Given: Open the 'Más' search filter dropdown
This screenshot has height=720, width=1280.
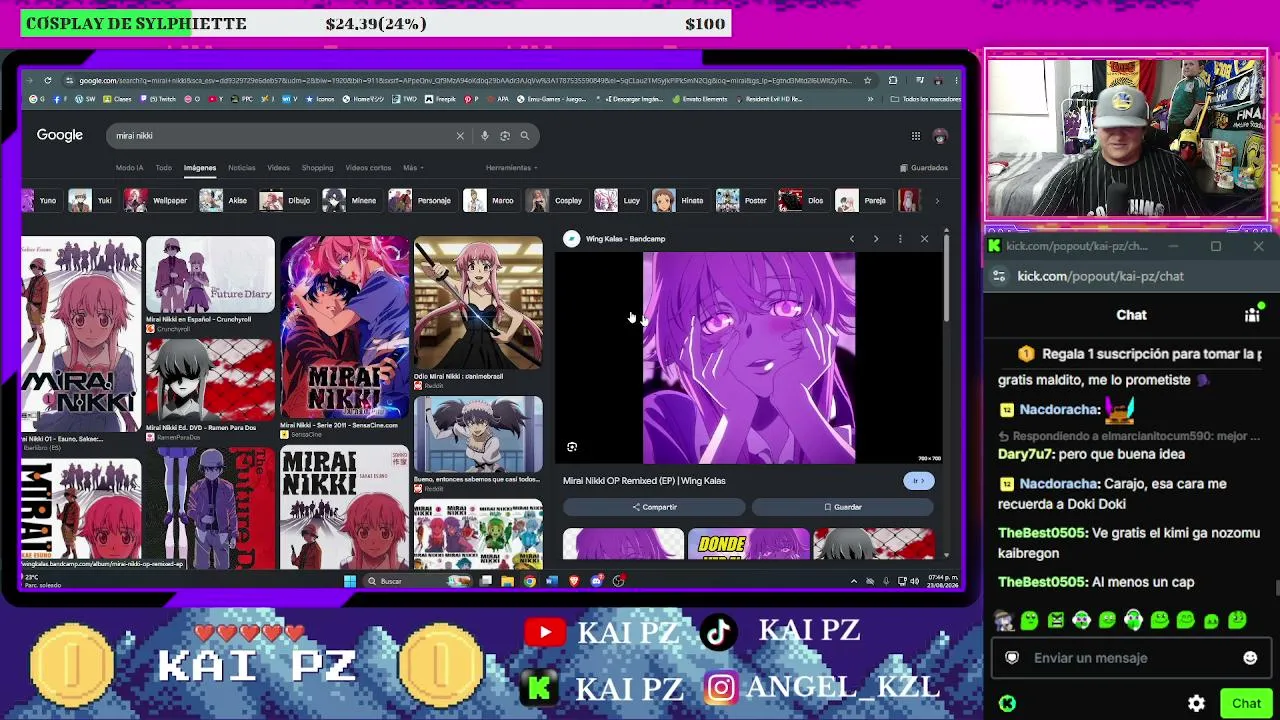Looking at the screenshot, I should [413, 168].
